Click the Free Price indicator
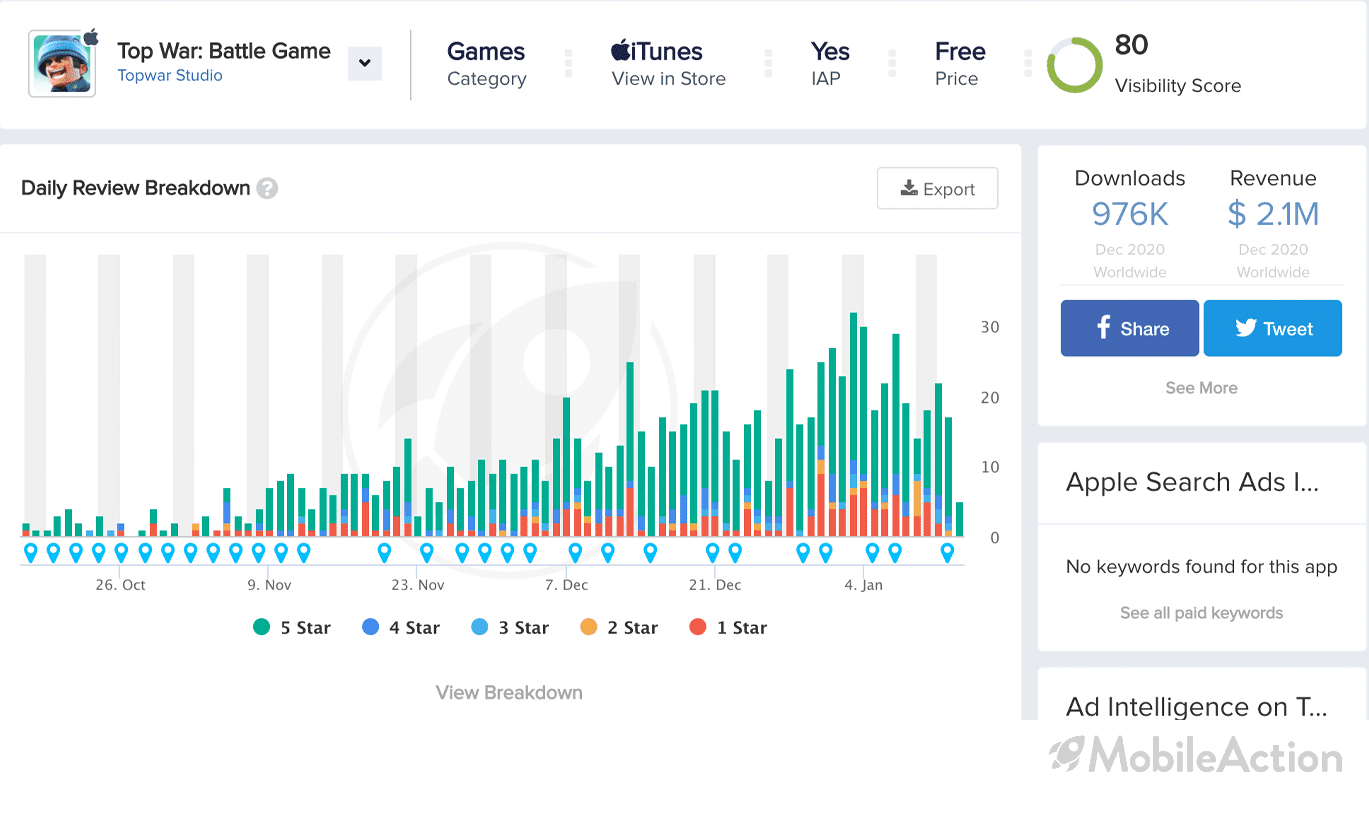Screen dimensions: 1369x822 960,64
